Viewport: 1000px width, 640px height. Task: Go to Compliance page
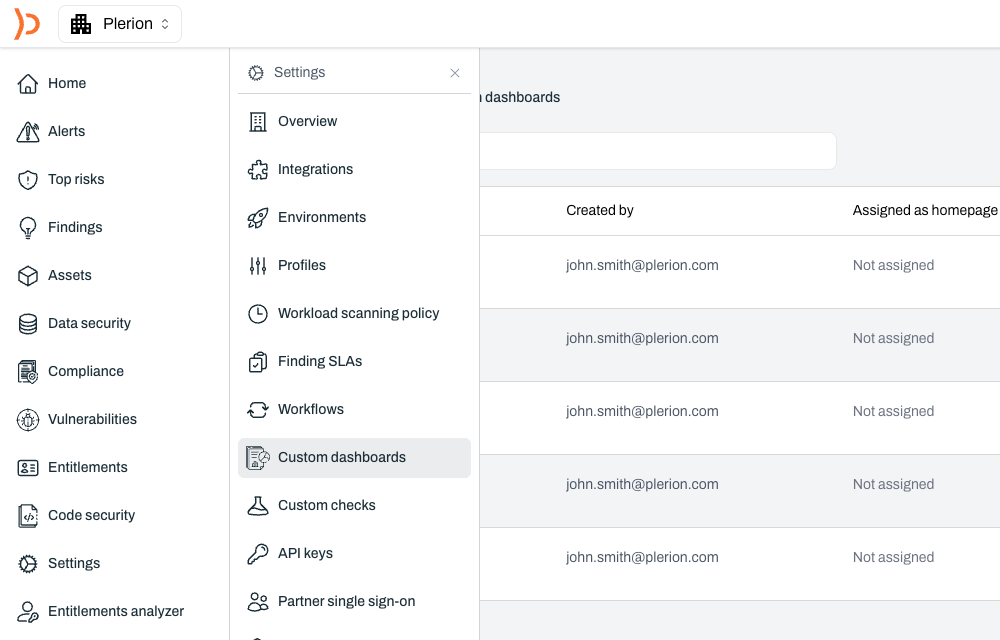pyautogui.click(x=85, y=372)
